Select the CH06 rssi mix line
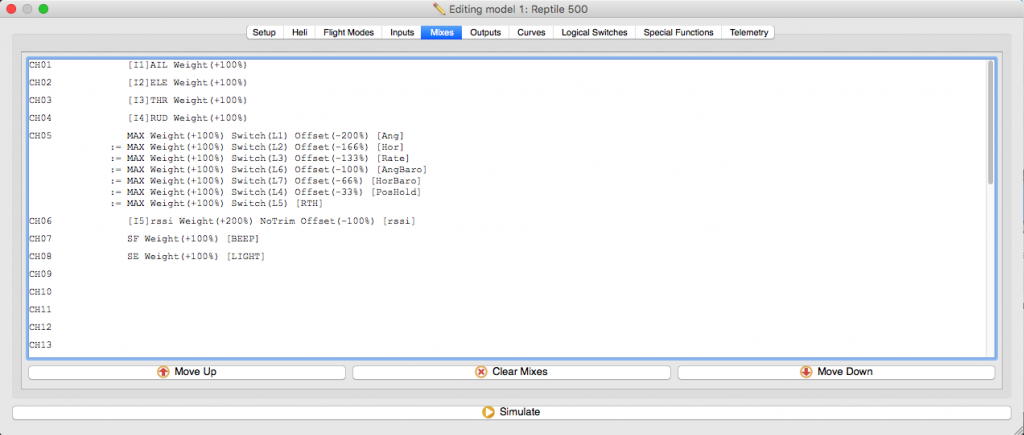This screenshot has height=435, width=1024. pos(271,220)
